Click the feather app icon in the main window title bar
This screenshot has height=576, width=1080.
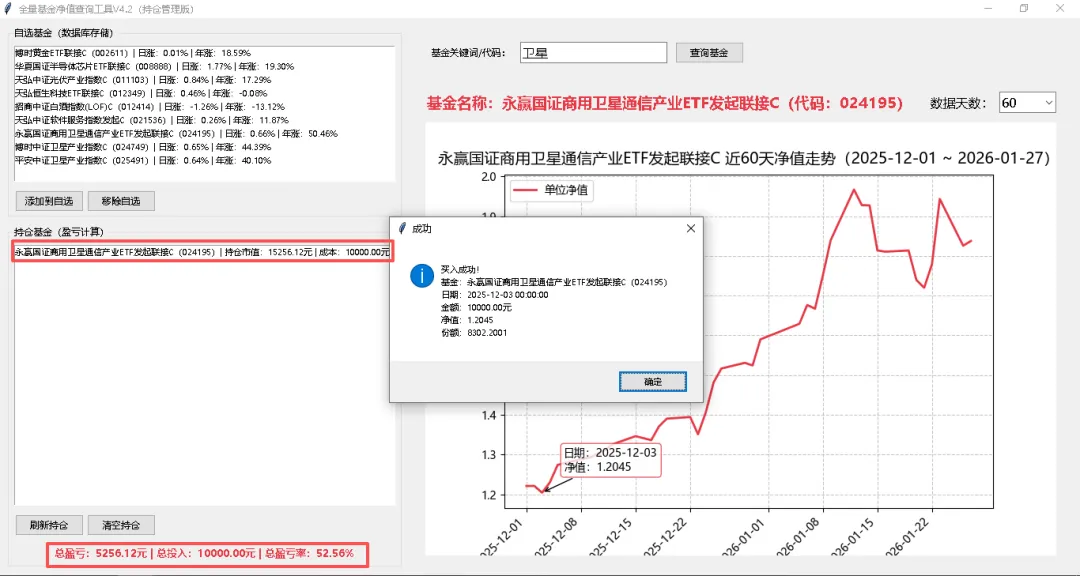(8, 9)
